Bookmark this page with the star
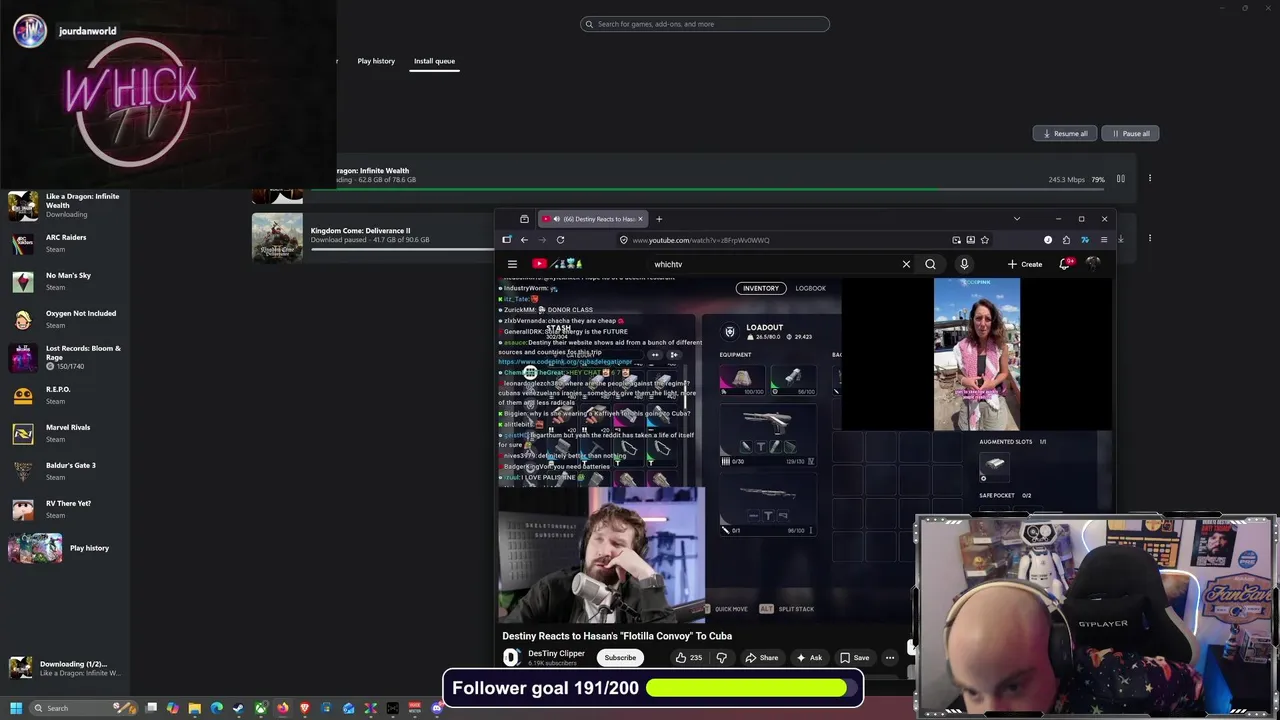The width and height of the screenshot is (1280, 720). [985, 240]
